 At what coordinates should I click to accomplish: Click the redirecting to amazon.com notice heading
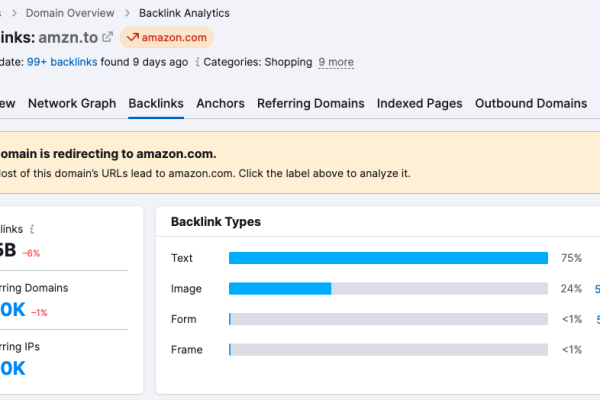tap(108, 154)
